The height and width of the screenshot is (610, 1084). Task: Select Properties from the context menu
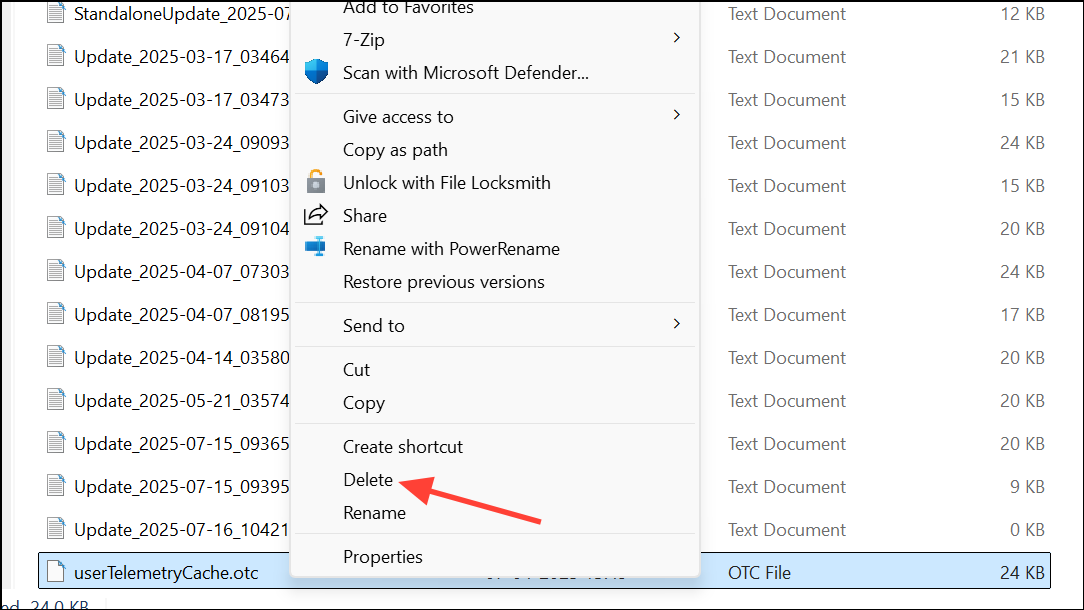383,557
